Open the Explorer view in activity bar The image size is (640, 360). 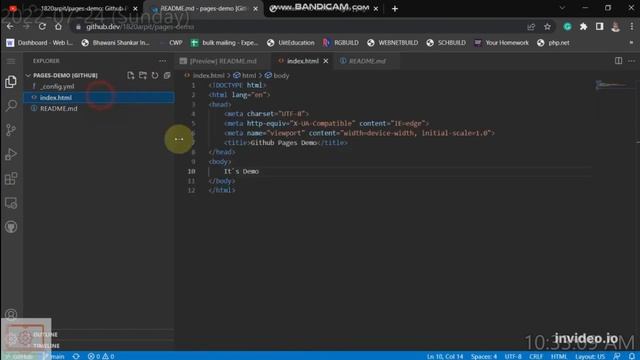point(11,82)
